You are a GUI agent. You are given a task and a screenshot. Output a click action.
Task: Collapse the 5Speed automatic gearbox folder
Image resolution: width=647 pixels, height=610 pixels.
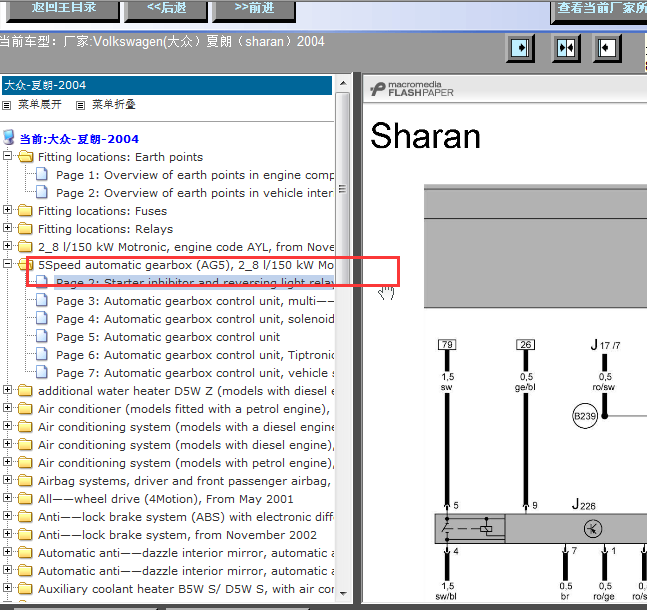tap(7, 263)
